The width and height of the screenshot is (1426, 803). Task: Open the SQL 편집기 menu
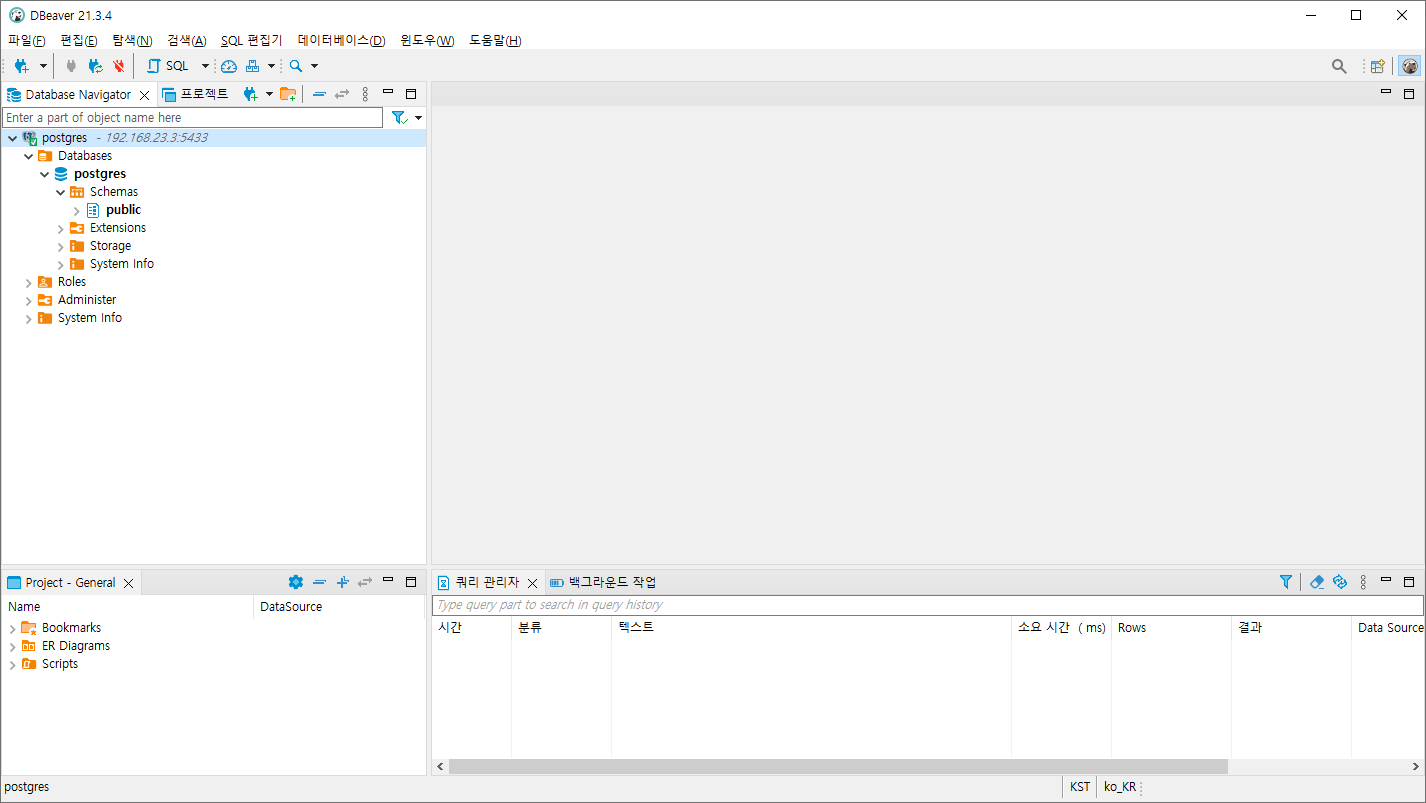pyautogui.click(x=251, y=41)
